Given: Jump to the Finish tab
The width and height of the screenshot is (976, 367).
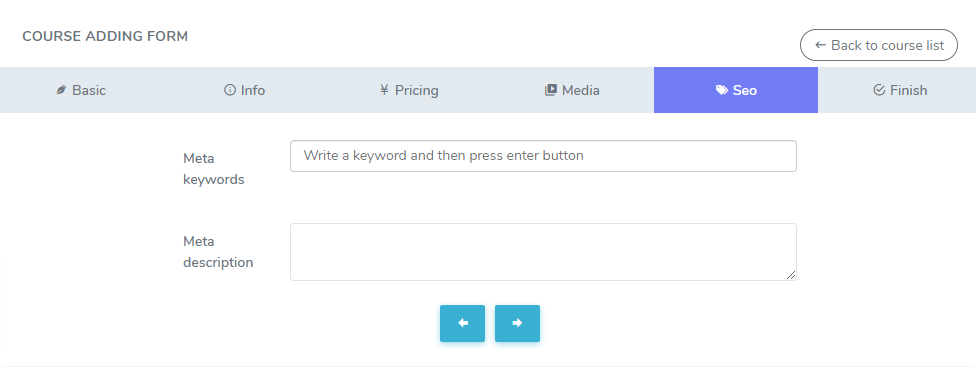Looking at the screenshot, I should click(x=900, y=90).
